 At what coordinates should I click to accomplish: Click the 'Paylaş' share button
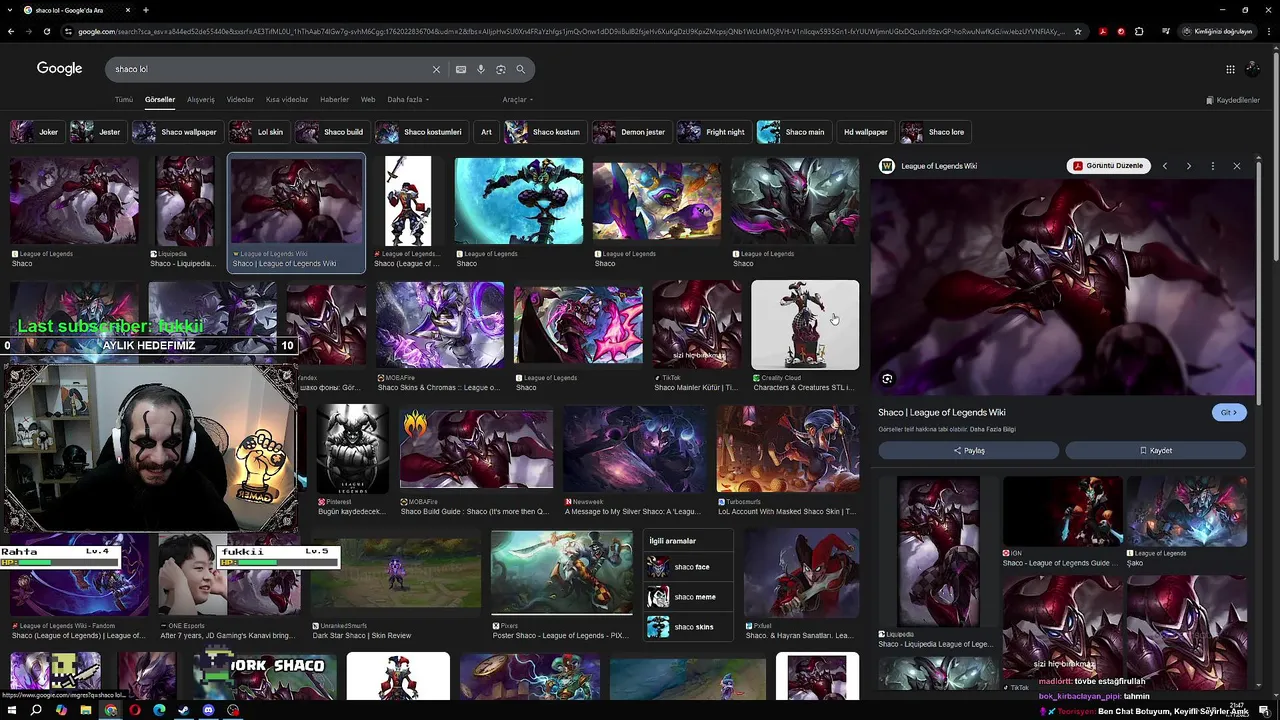pos(968,450)
